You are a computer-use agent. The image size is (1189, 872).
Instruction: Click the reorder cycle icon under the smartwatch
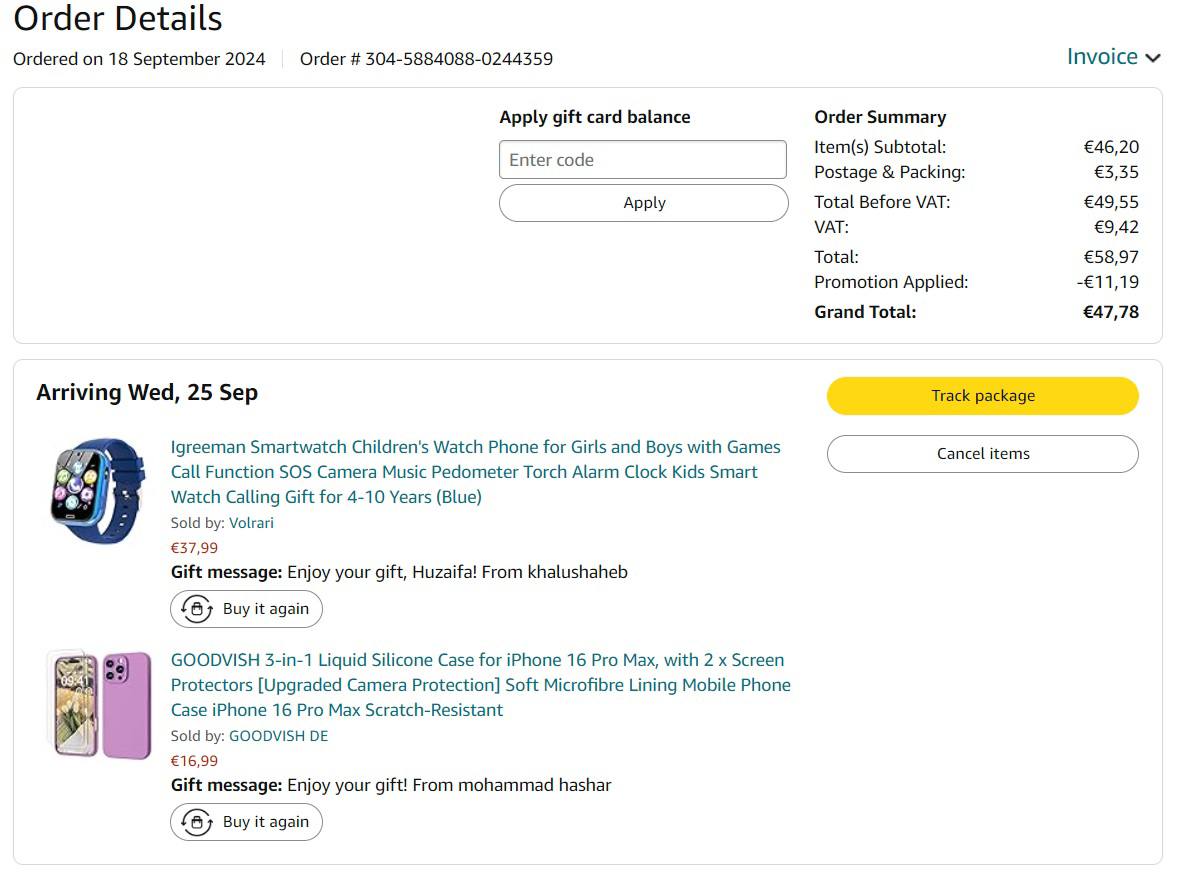[197, 609]
